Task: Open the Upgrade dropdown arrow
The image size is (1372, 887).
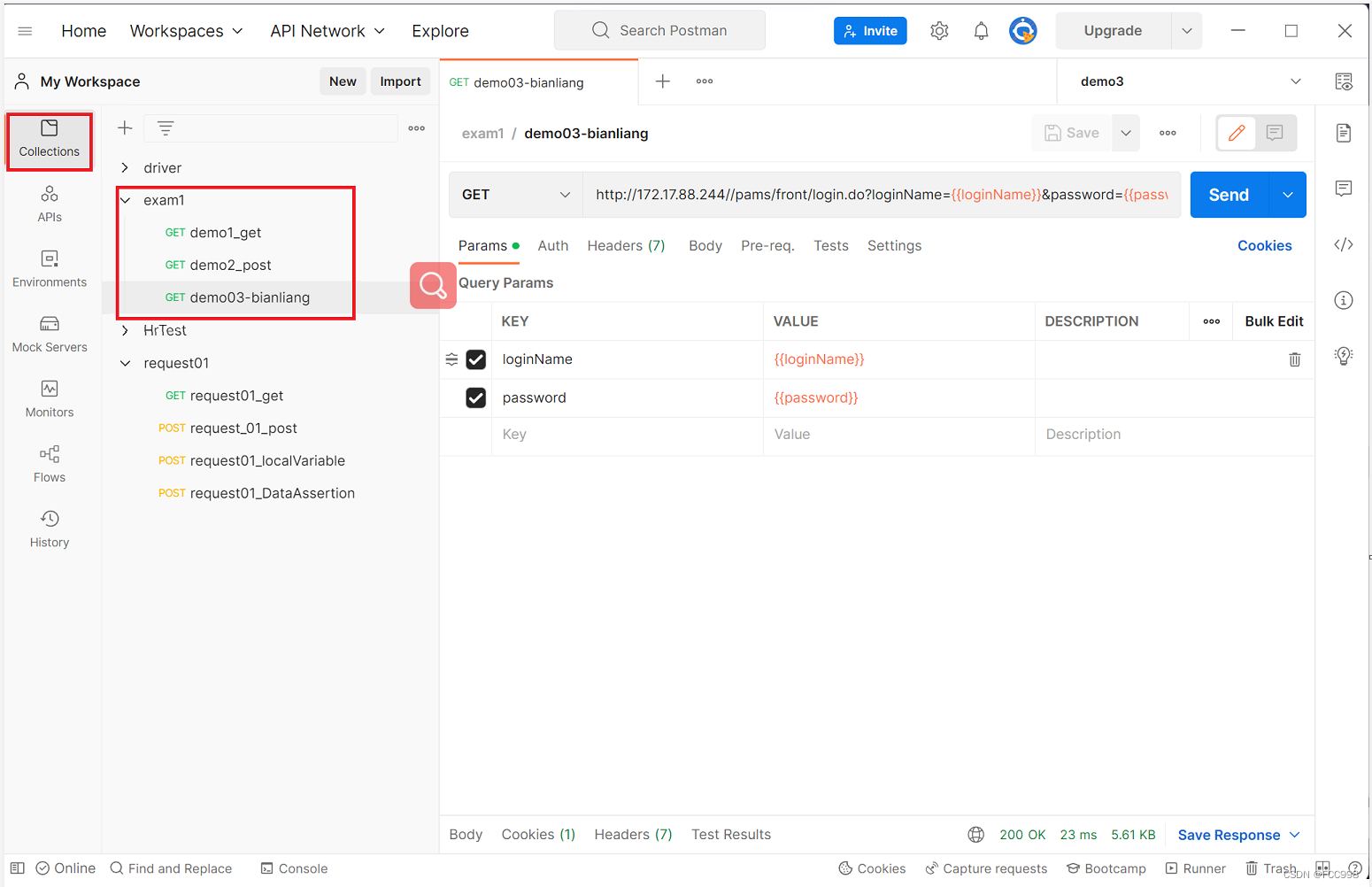Action: tap(1186, 31)
